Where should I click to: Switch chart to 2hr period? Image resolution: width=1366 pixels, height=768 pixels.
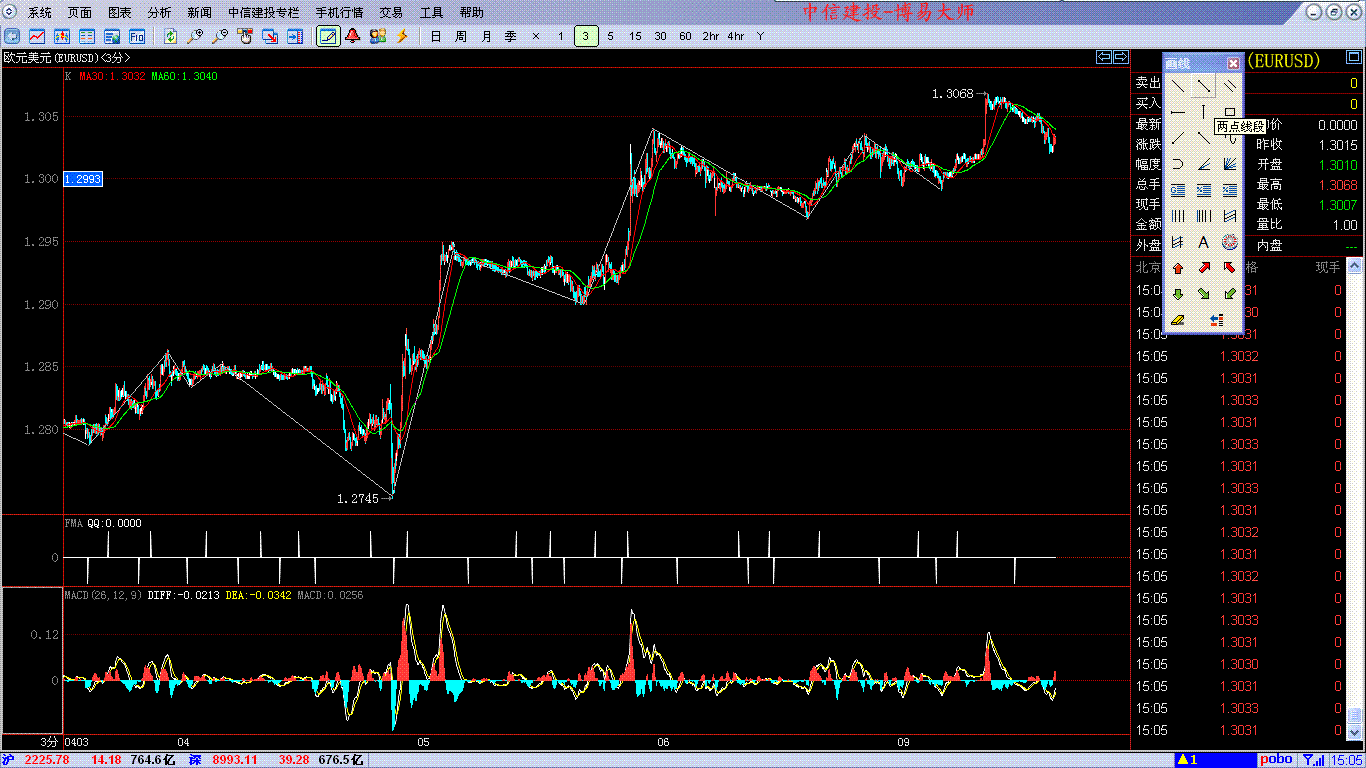click(x=710, y=36)
